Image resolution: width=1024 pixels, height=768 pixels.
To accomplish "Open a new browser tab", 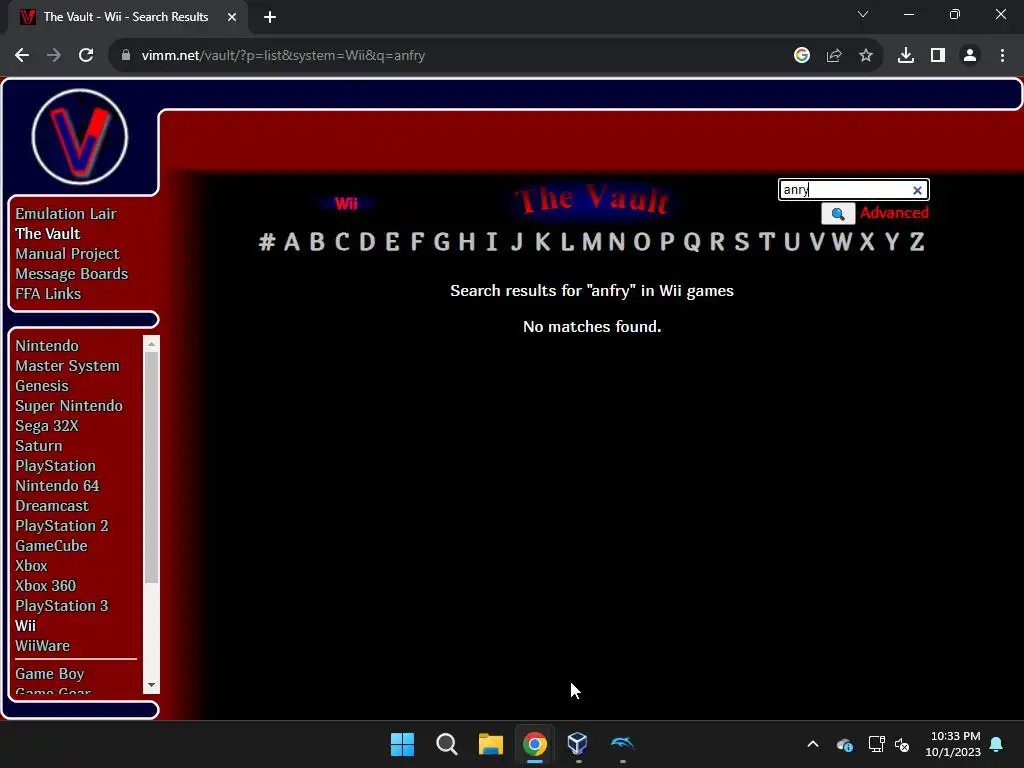I will 270,17.
